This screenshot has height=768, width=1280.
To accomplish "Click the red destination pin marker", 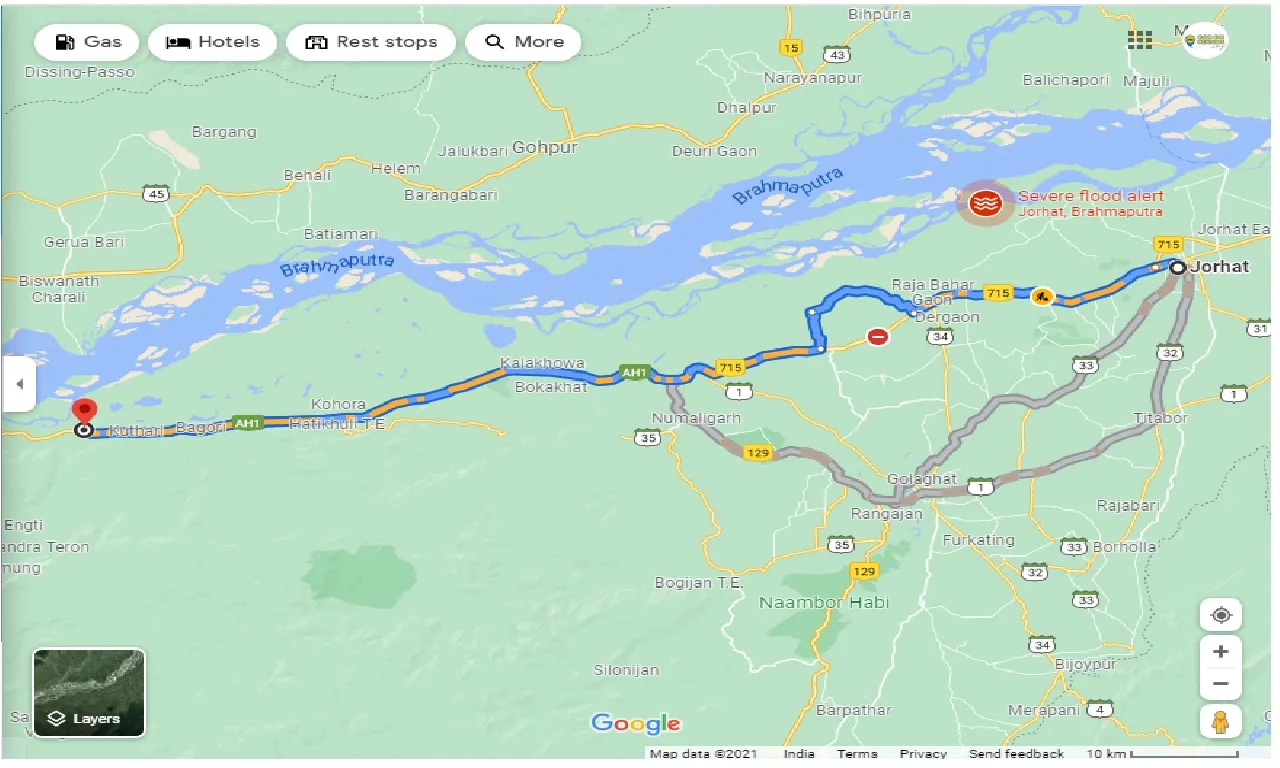I will coord(85,413).
